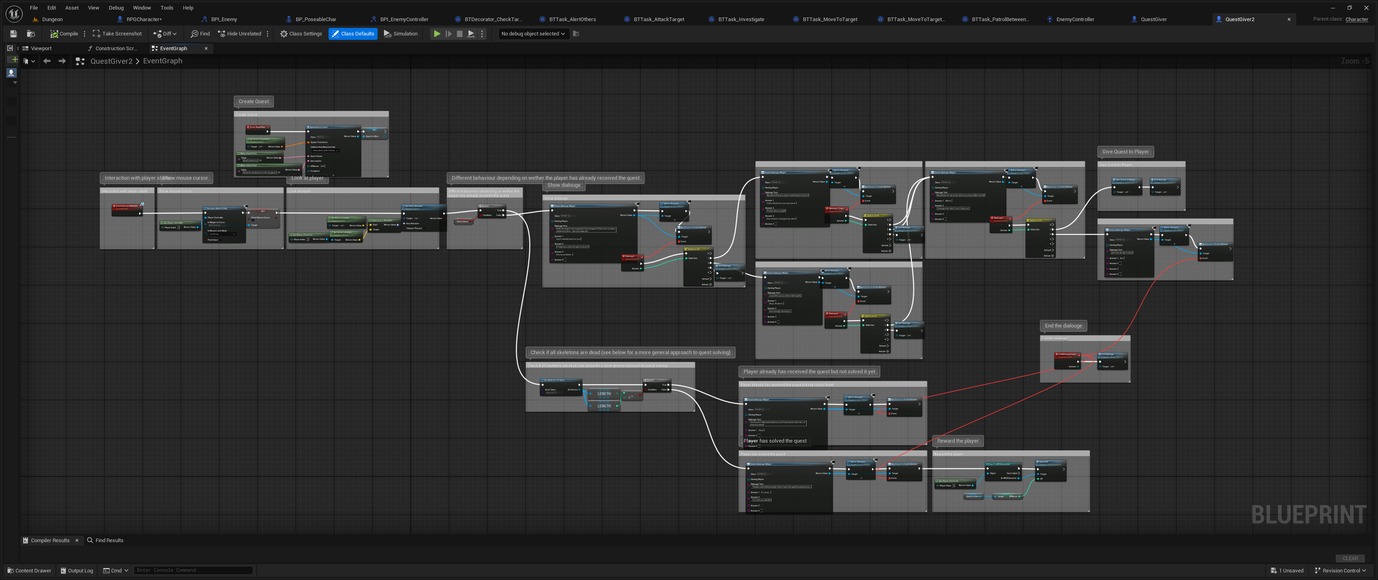The height and width of the screenshot is (580, 1378).
Task: Click the green Play button
Action: tap(436, 34)
